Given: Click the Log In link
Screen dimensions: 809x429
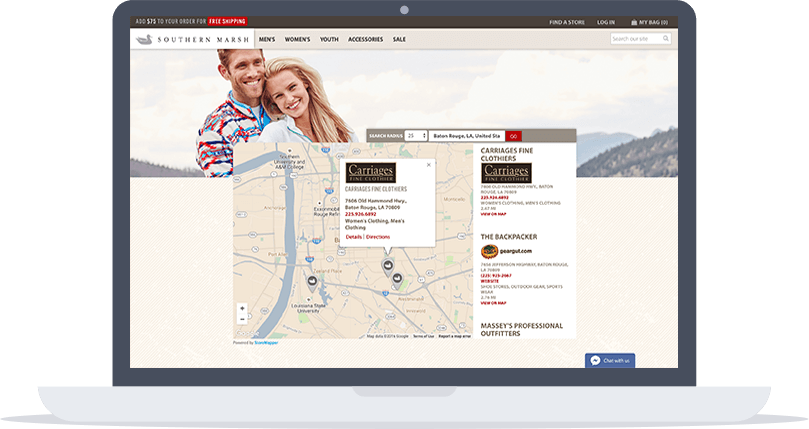Looking at the screenshot, I should click(x=606, y=21).
